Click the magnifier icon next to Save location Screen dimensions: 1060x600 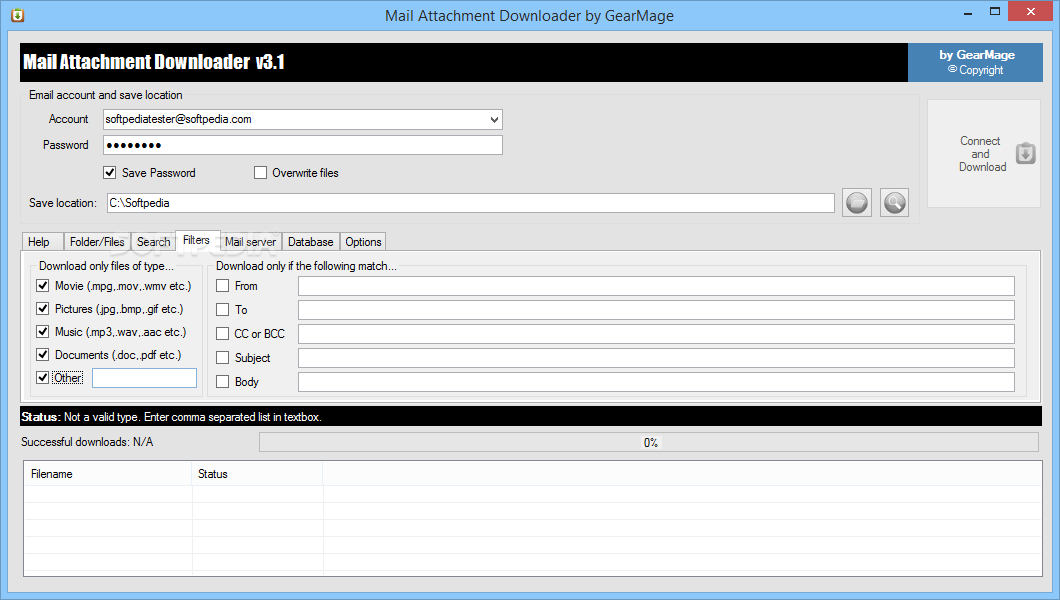(x=894, y=203)
